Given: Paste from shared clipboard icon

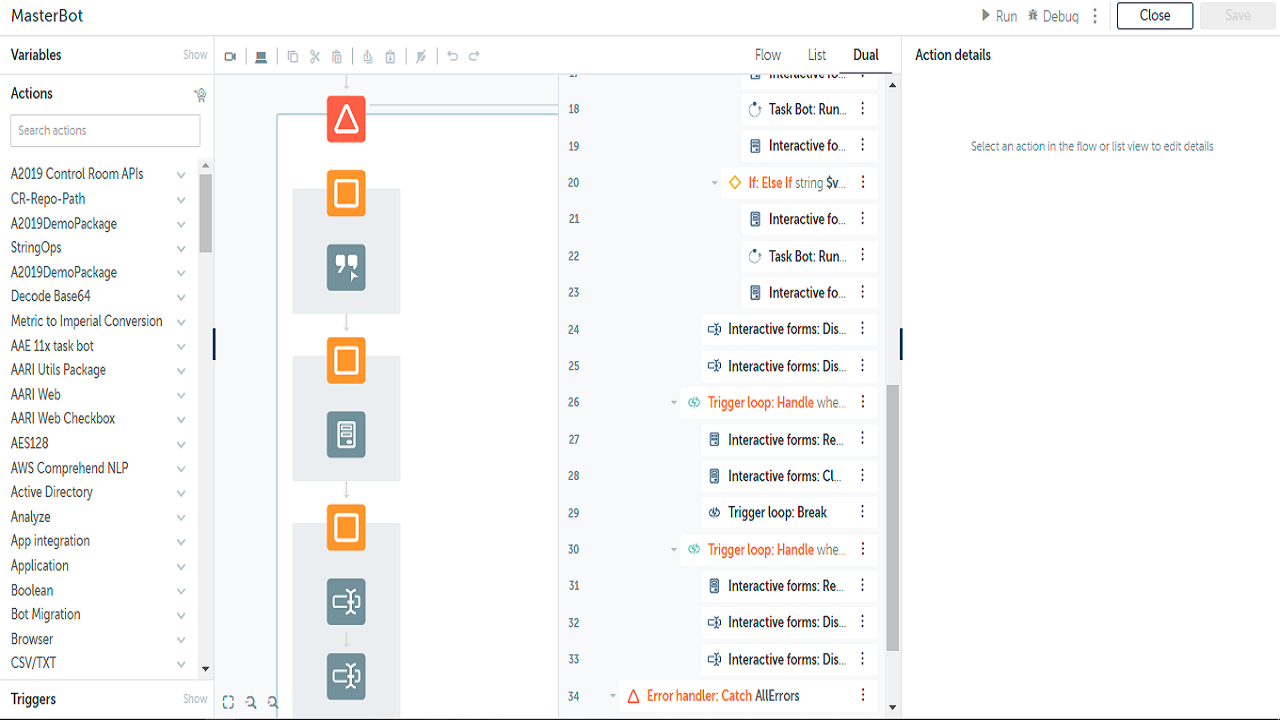Looking at the screenshot, I should [390, 57].
